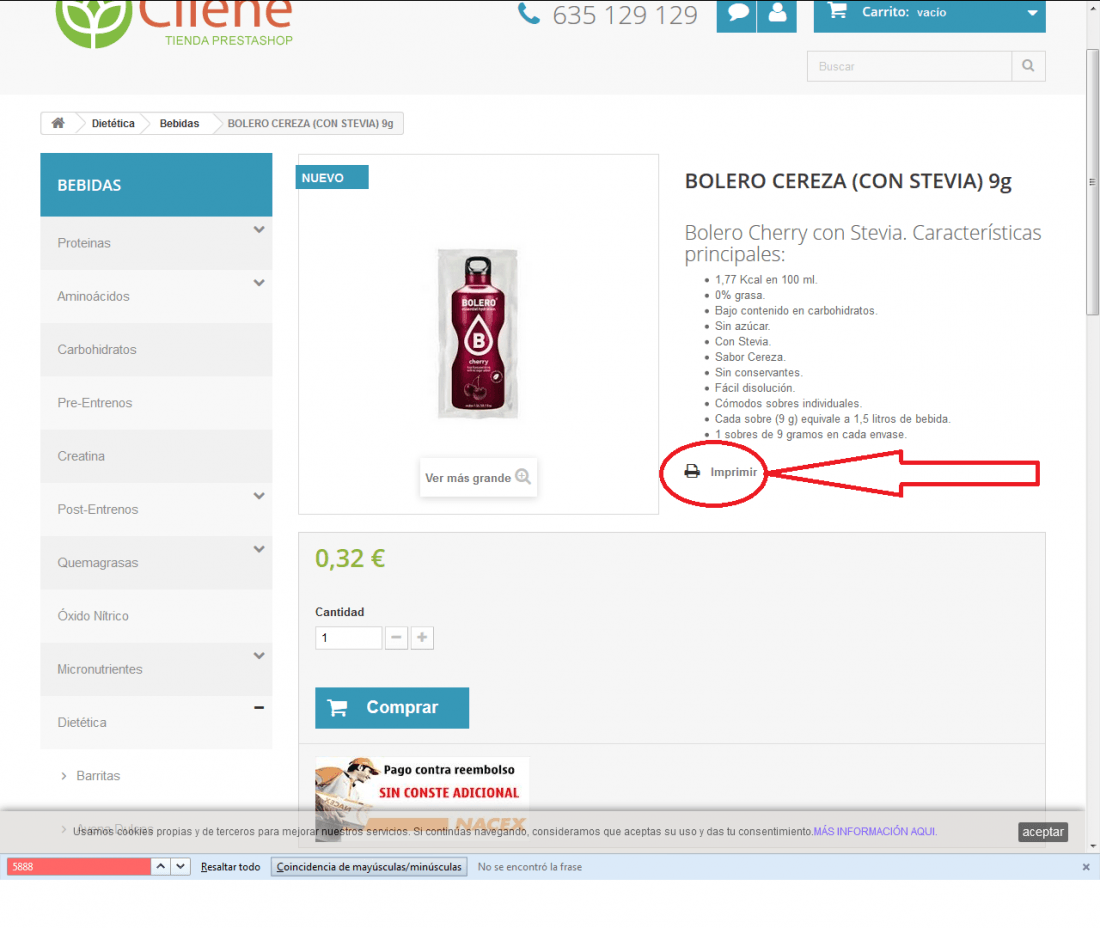Click the shopping cart icon in Carrito
This screenshot has height=928, width=1100.
pyautogui.click(x=837, y=11)
